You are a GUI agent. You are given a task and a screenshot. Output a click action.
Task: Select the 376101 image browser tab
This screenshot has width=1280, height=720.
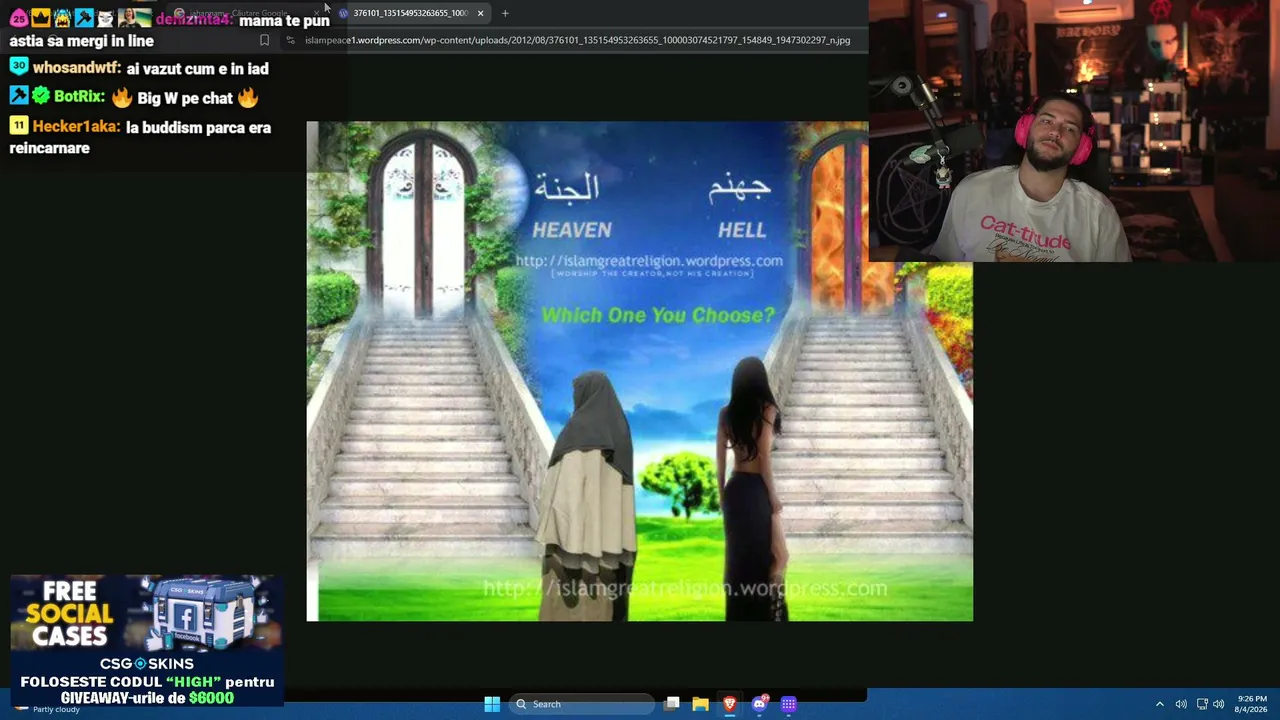click(x=410, y=13)
